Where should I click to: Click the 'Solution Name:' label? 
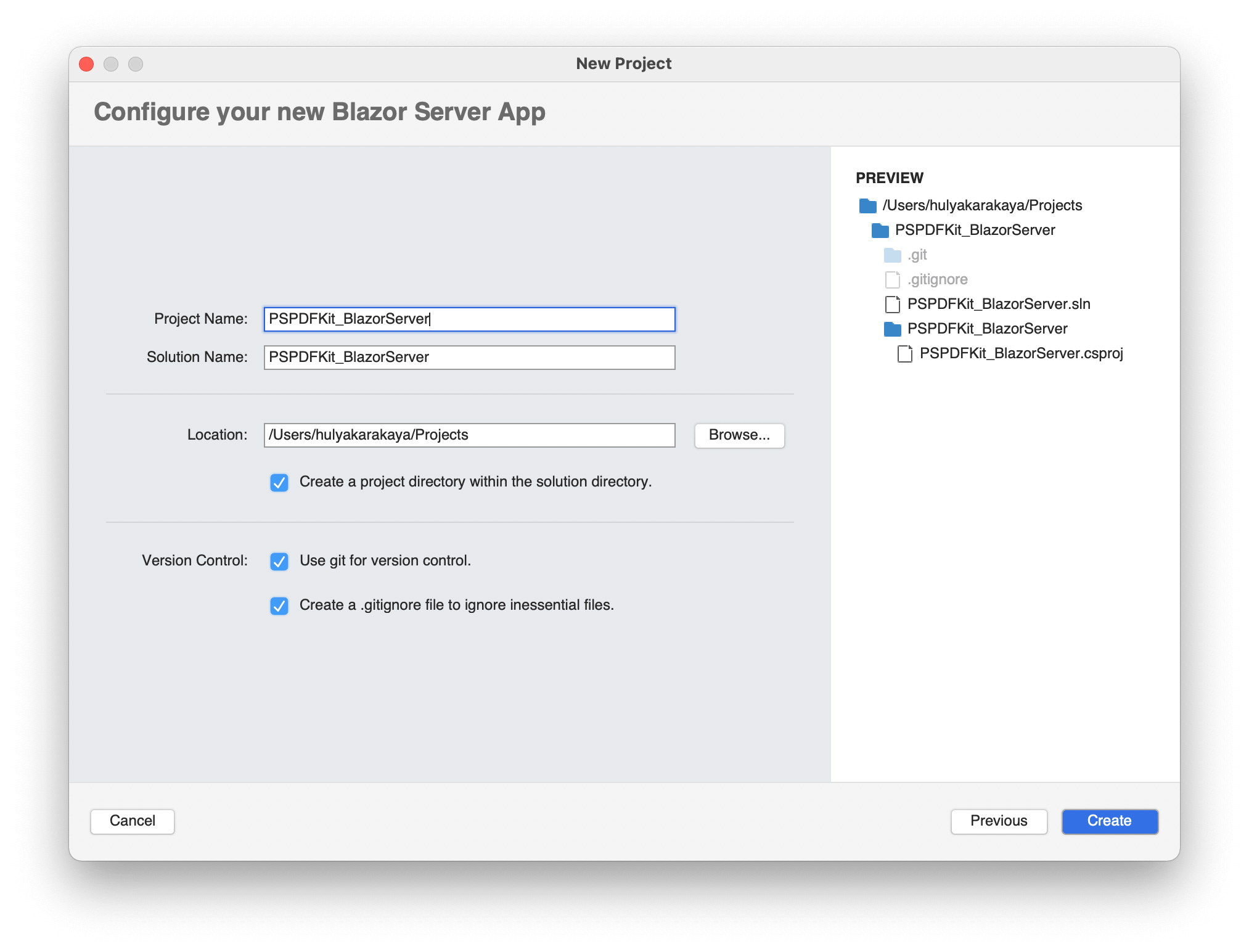(x=197, y=357)
